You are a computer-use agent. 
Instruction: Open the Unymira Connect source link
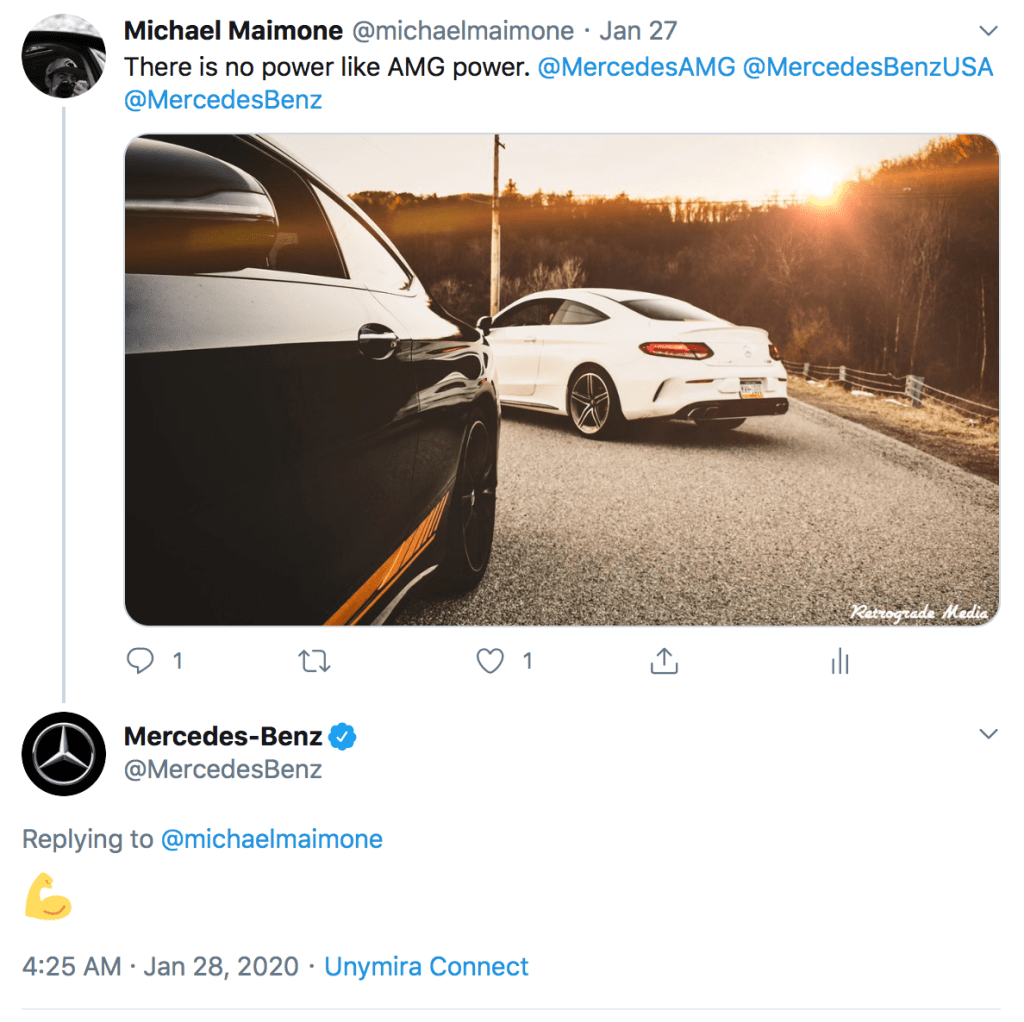tap(426, 967)
